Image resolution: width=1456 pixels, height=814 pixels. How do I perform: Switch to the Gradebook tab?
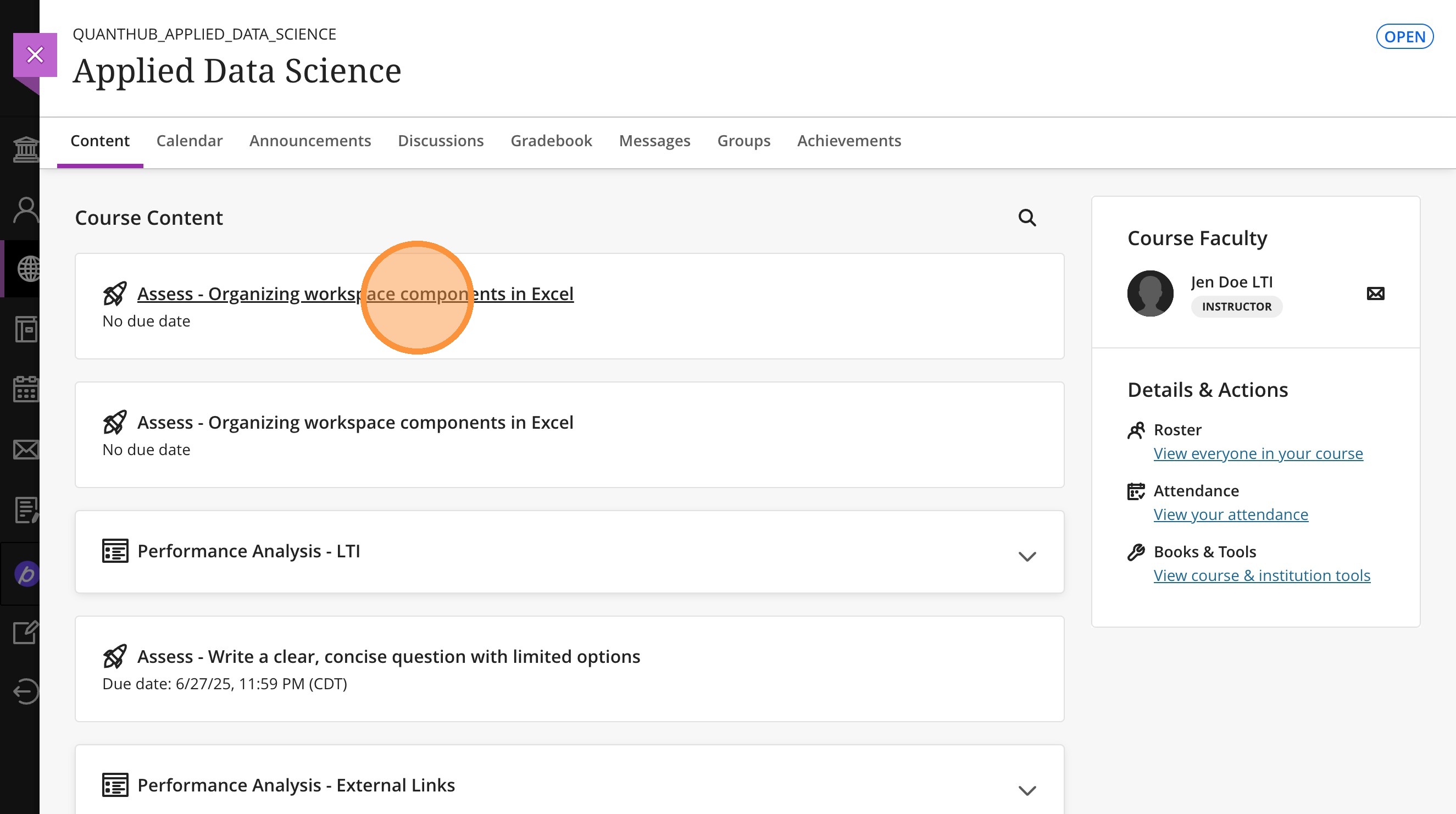551,141
